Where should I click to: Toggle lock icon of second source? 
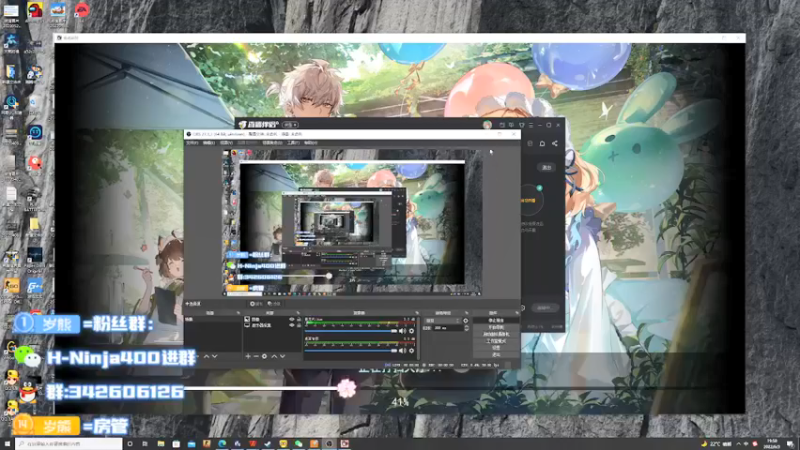tap(299, 326)
